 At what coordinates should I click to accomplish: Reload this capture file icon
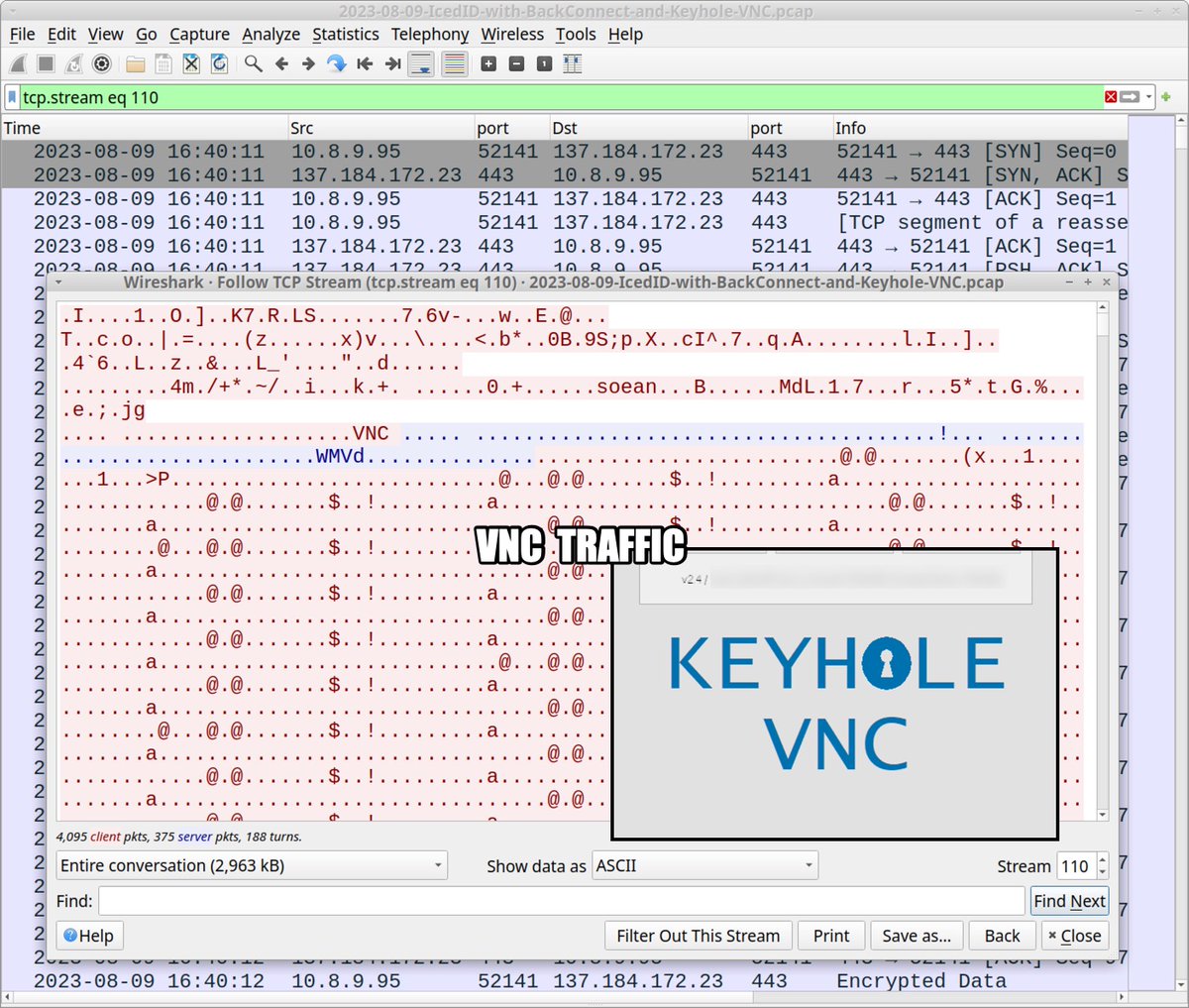coord(218,63)
